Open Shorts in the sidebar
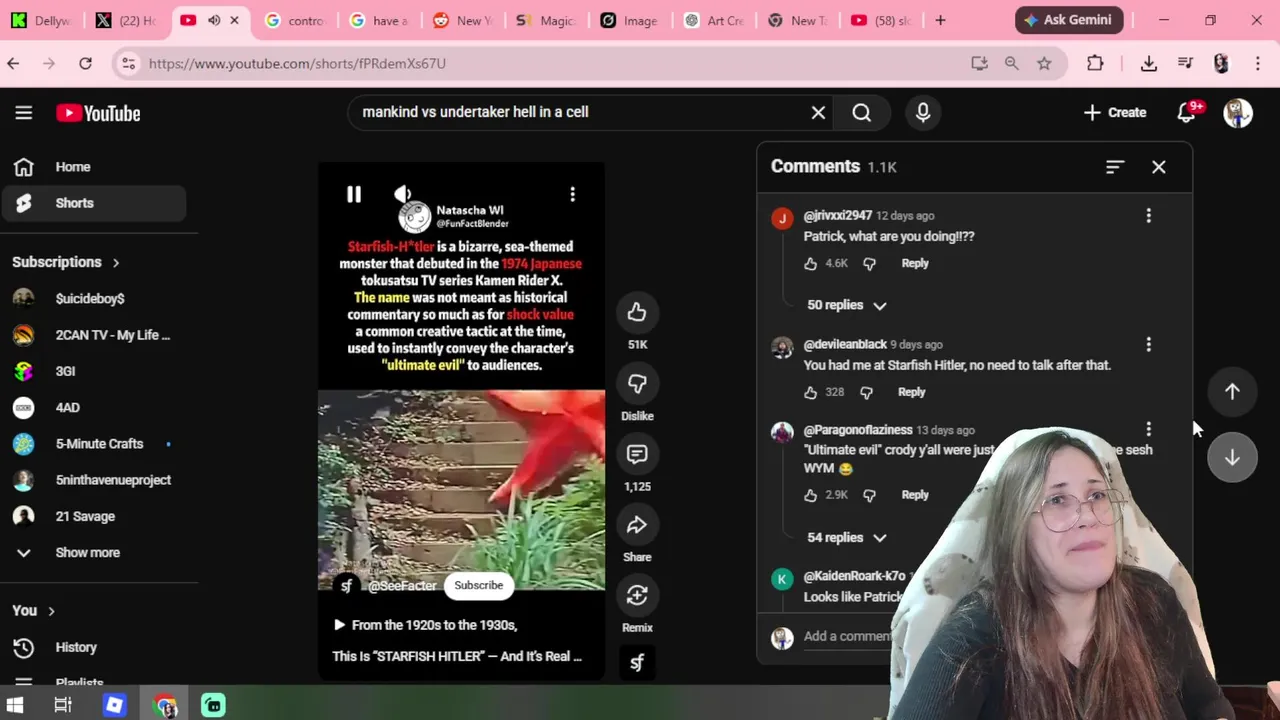 (93, 203)
